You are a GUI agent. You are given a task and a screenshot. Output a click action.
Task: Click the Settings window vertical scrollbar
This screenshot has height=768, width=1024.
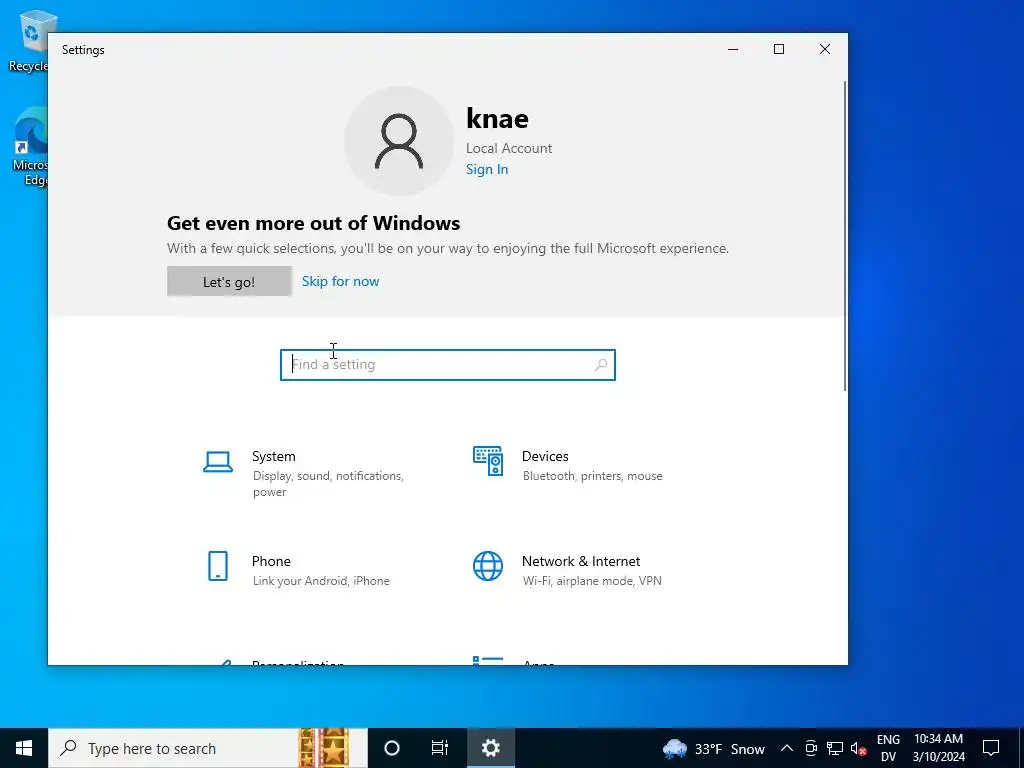(x=845, y=235)
